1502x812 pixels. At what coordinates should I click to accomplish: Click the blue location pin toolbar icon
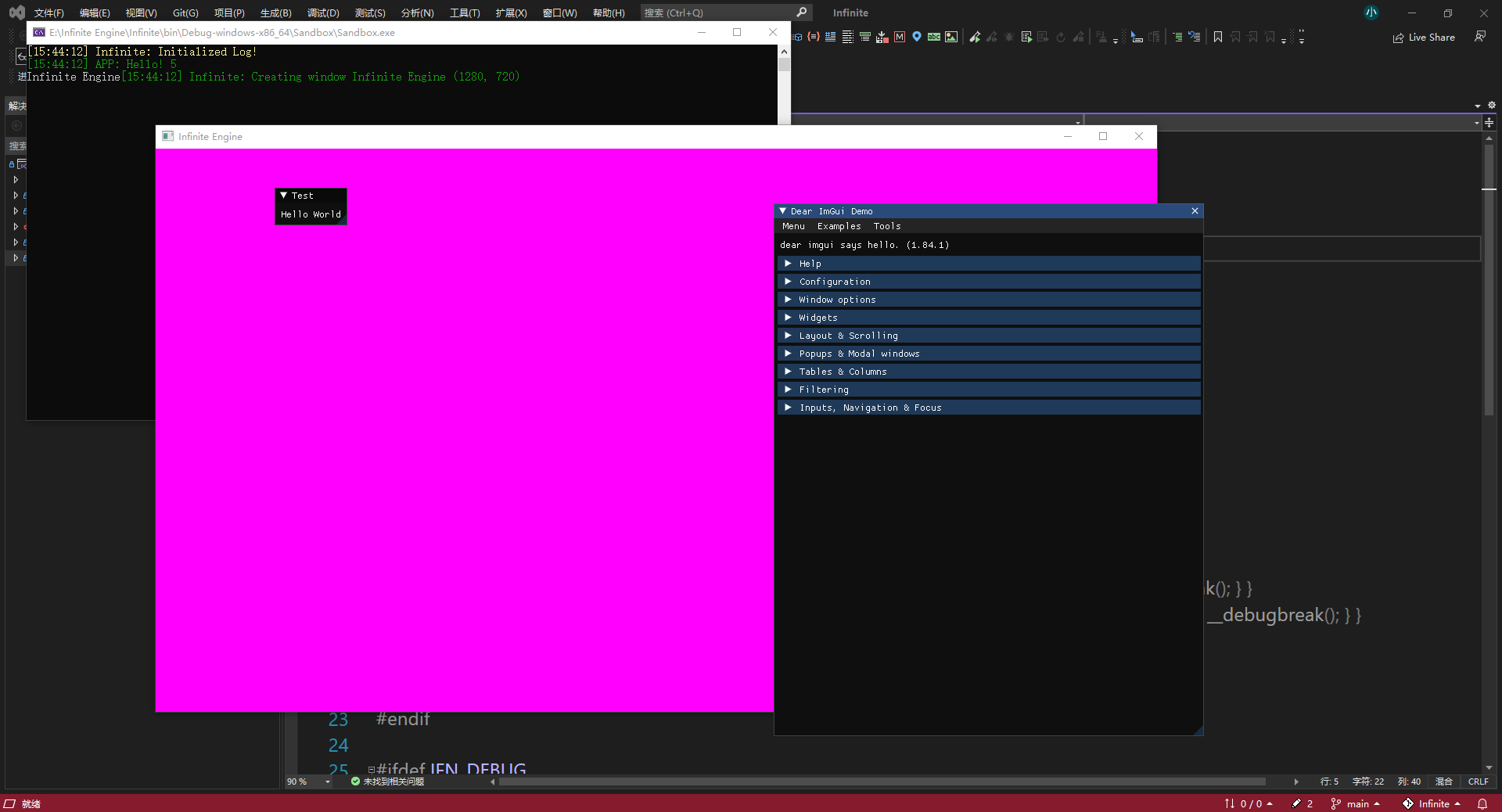click(x=917, y=37)
